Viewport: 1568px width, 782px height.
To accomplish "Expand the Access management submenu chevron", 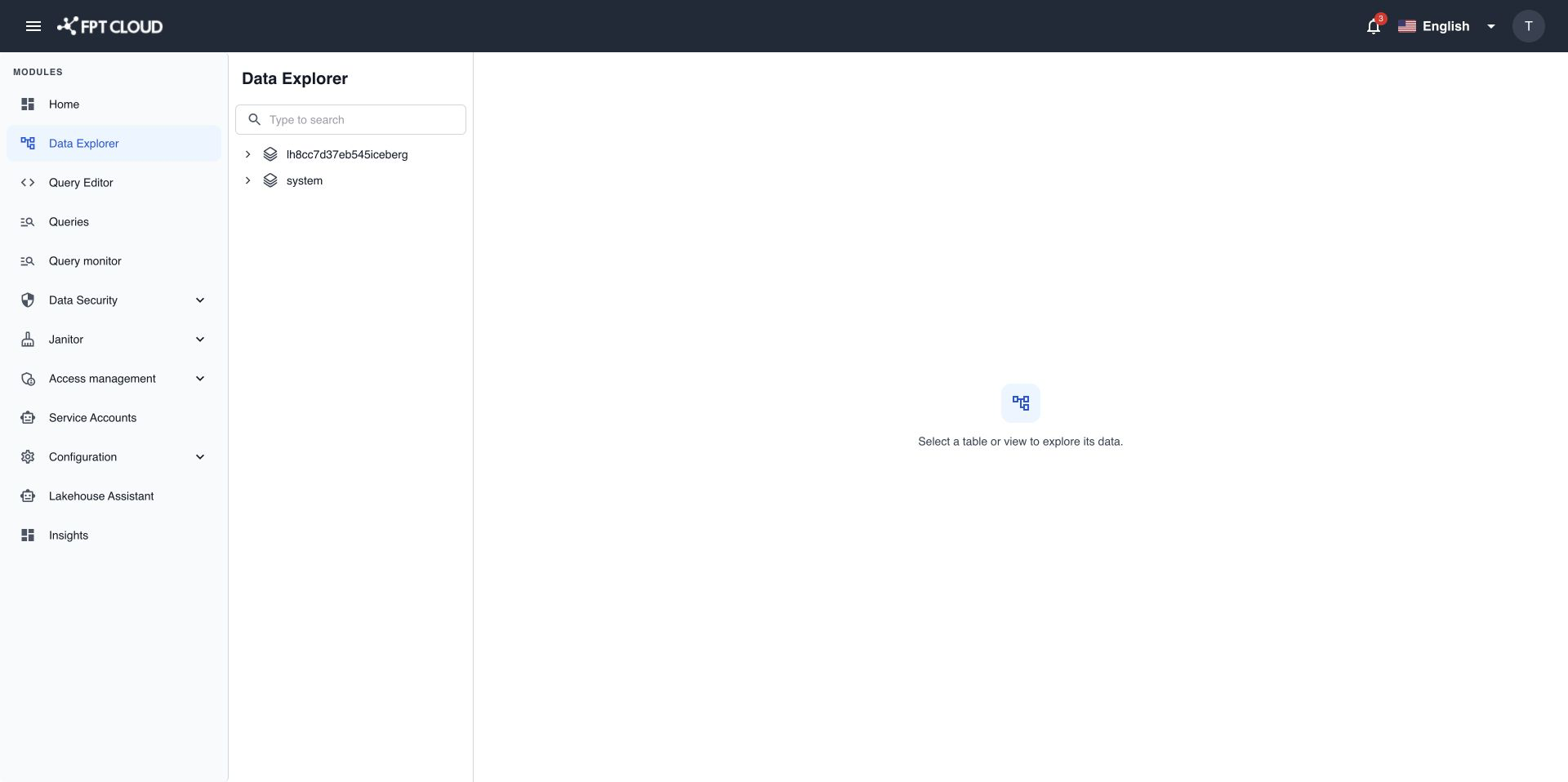I will (200, 379).
